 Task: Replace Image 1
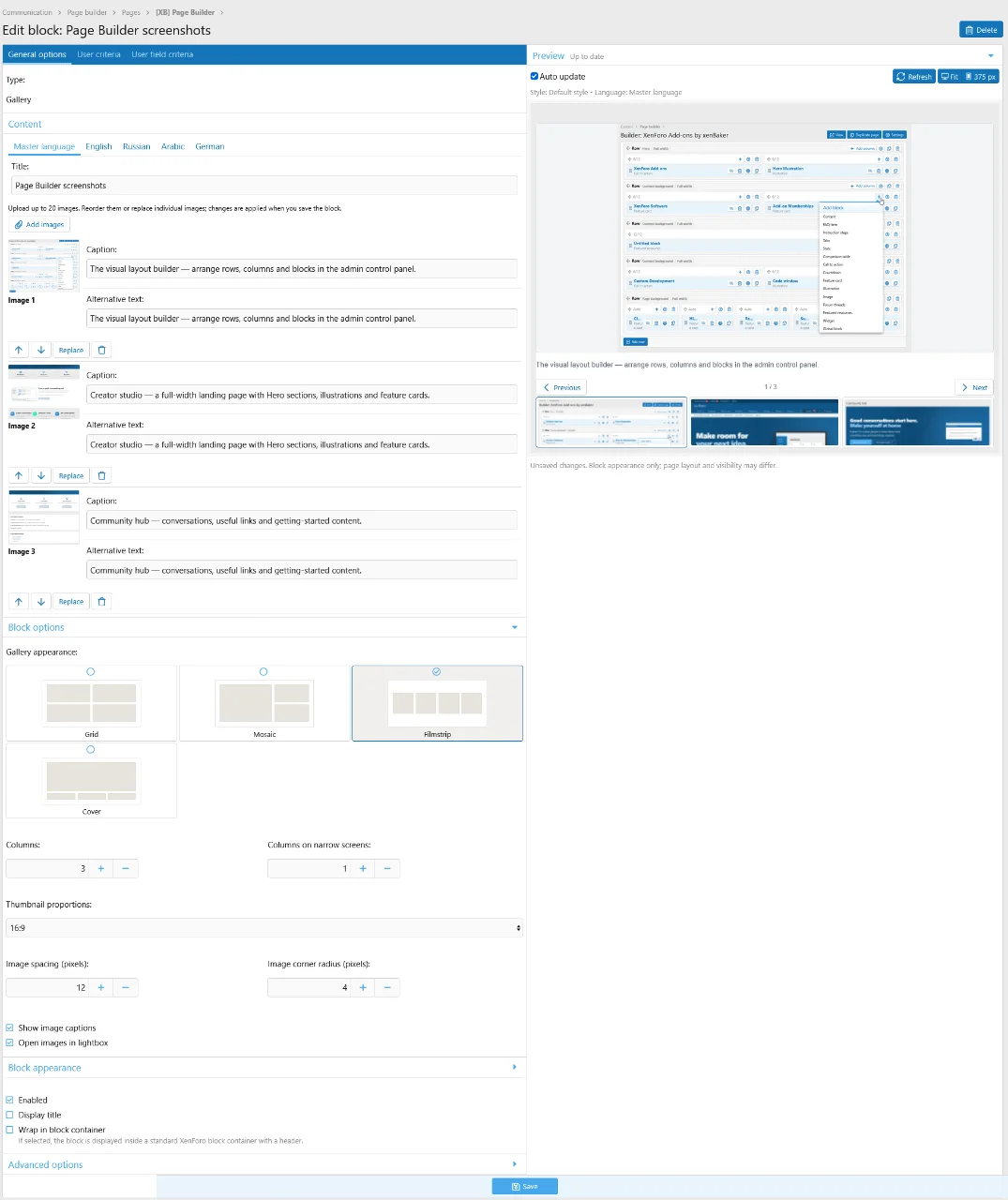click(x=71, y=350)
